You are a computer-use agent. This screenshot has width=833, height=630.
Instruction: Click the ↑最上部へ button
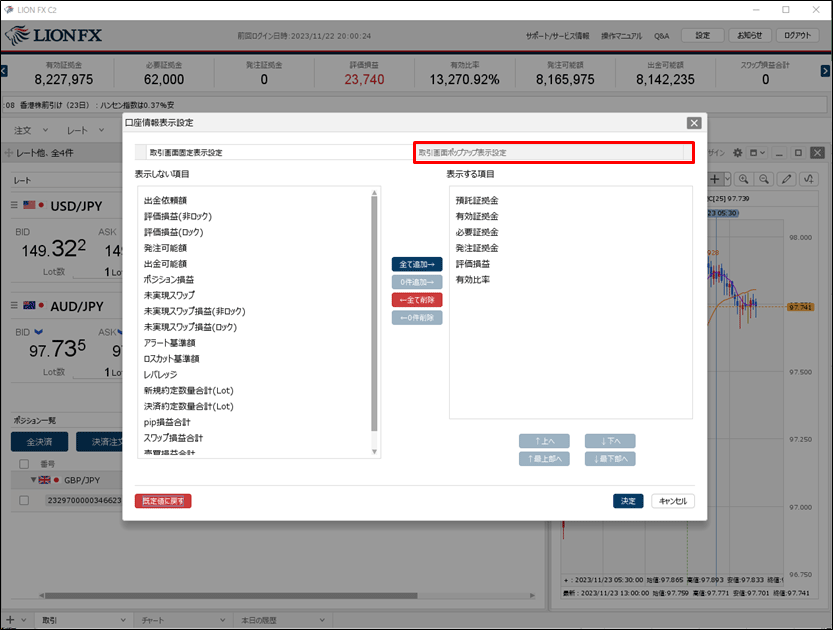point(545,459)
